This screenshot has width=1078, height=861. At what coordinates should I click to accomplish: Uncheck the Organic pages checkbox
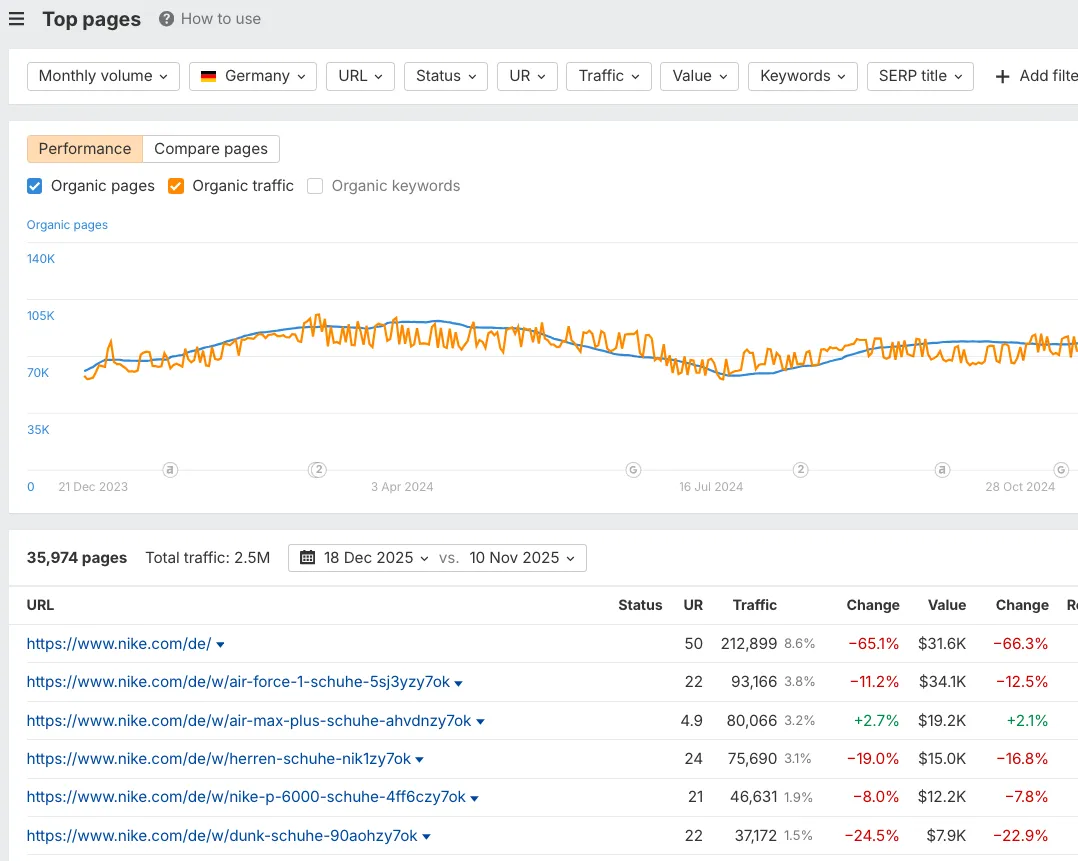[x=33, y=186]
